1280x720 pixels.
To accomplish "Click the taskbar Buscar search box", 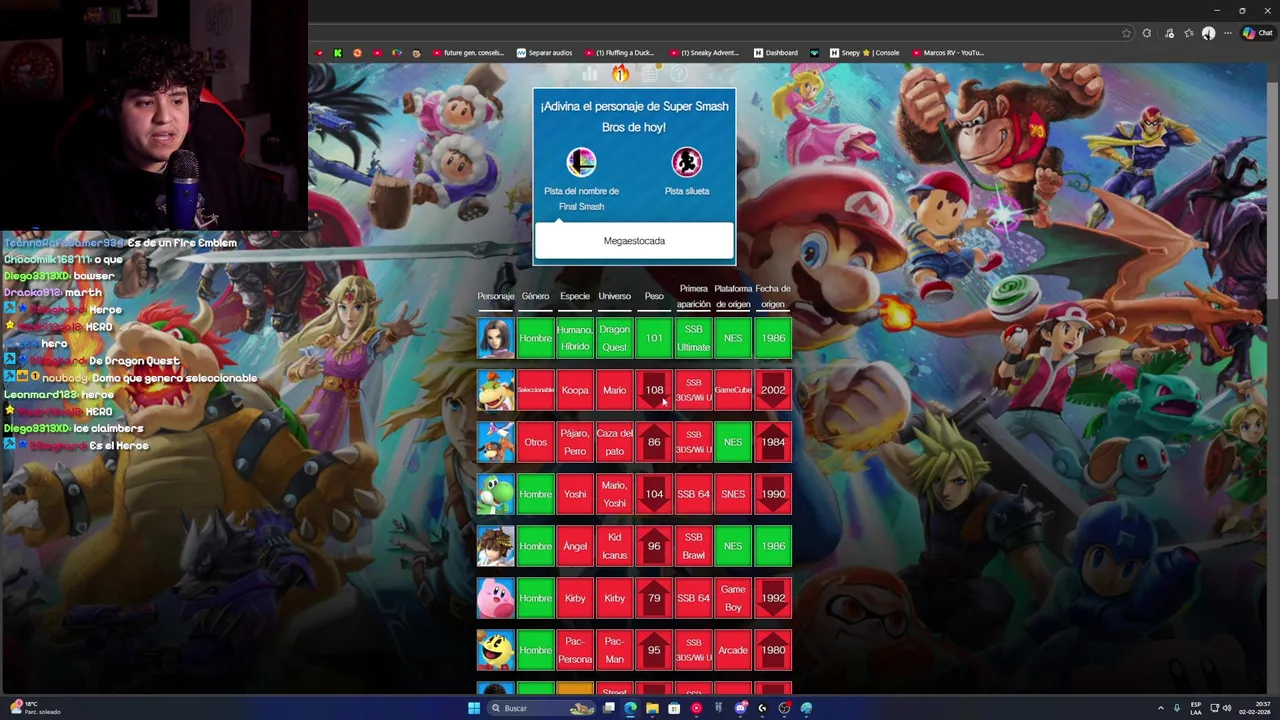I will tap(542, 708).
